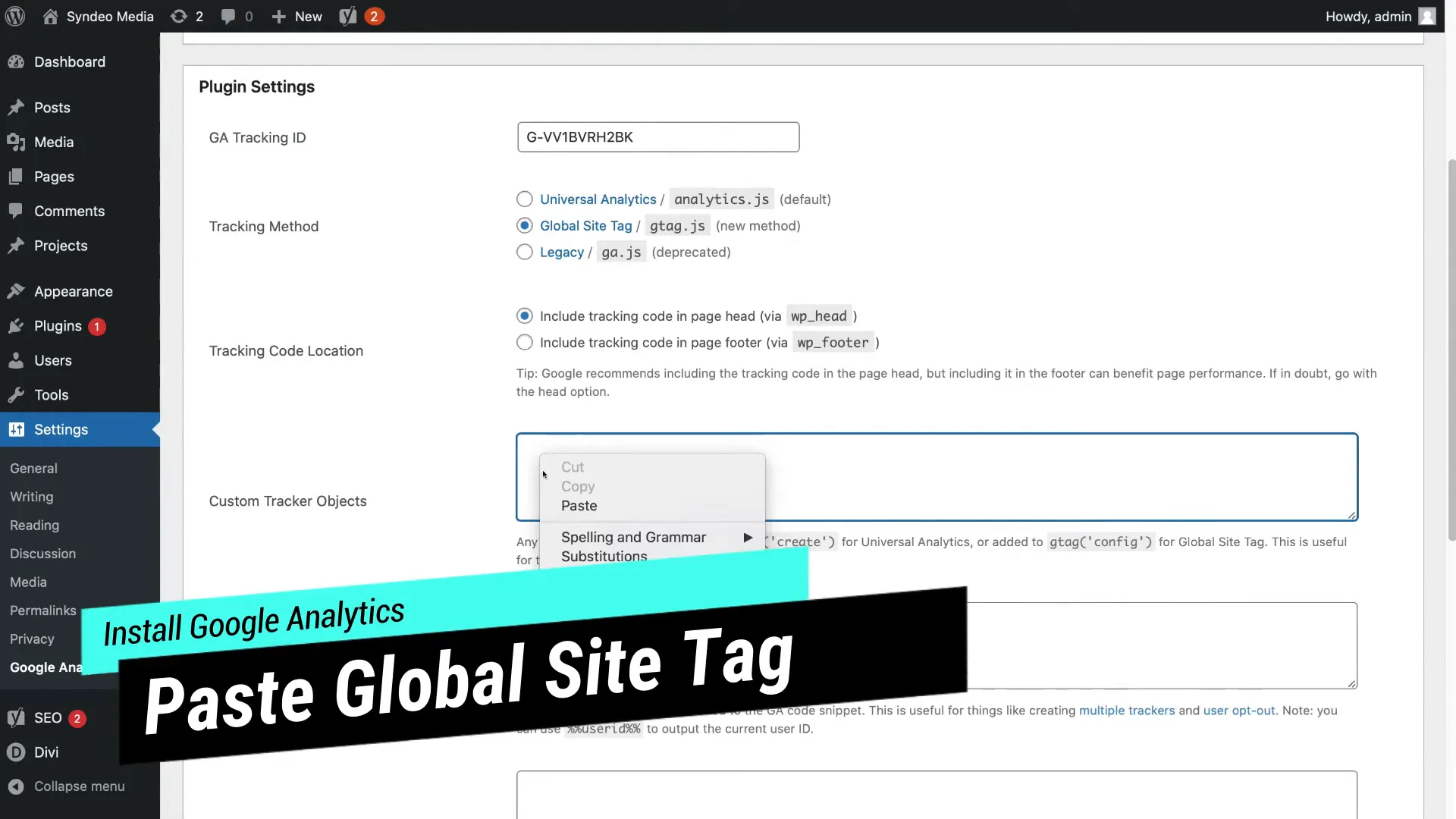Screen dimensions: 1456x819
Task: Click the bottom empty textarea field
Action: (937, 795)
